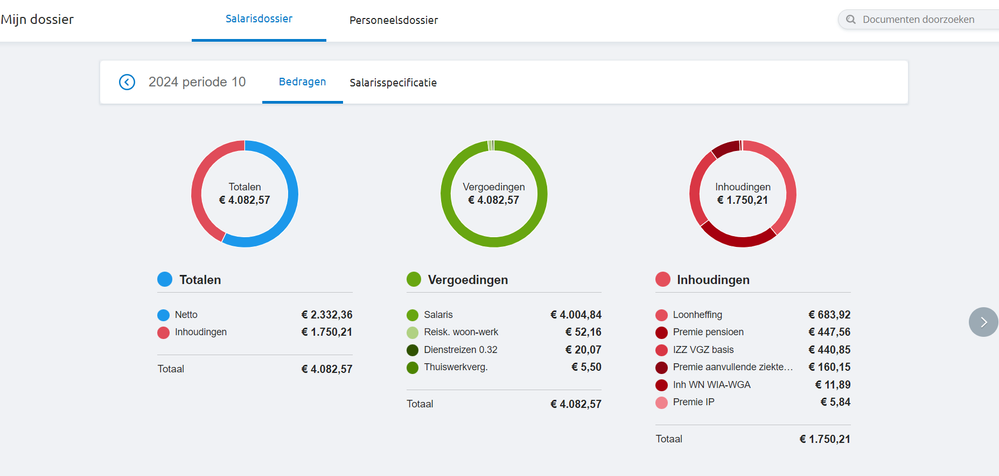Click Totaal row under Totalen list
Screen dimensions: 999x476
coord(255,369)
